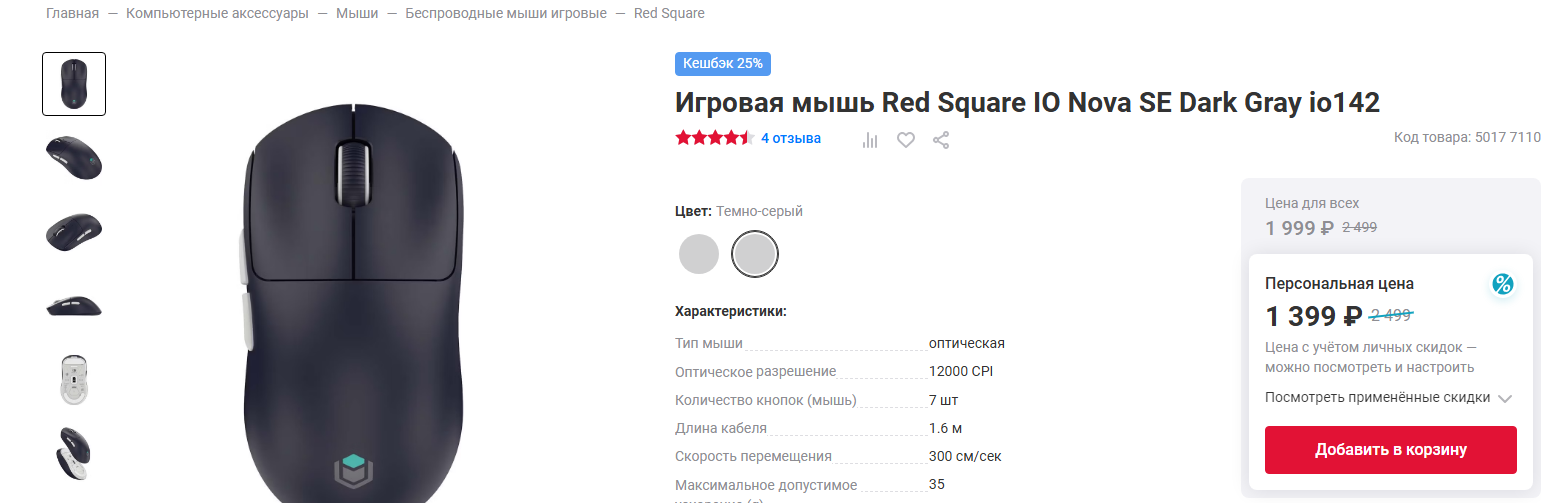The image size is (1541, 503).
Task: Select the first light-gray color swatch
Action: pyautogui.click(x=699, y=254)
